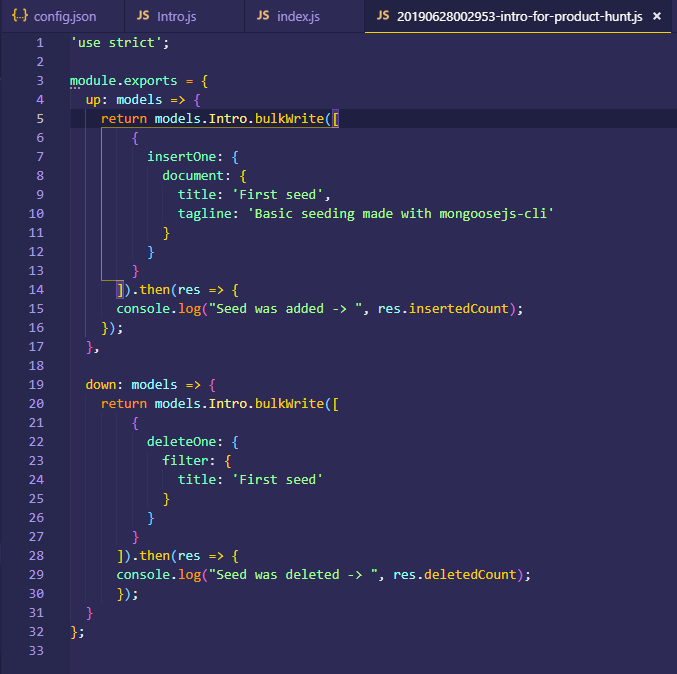The height and width of the screenshot is (674, 677).
Task: Place cursor on 'use strict' text
Action: tap(120, 43)
